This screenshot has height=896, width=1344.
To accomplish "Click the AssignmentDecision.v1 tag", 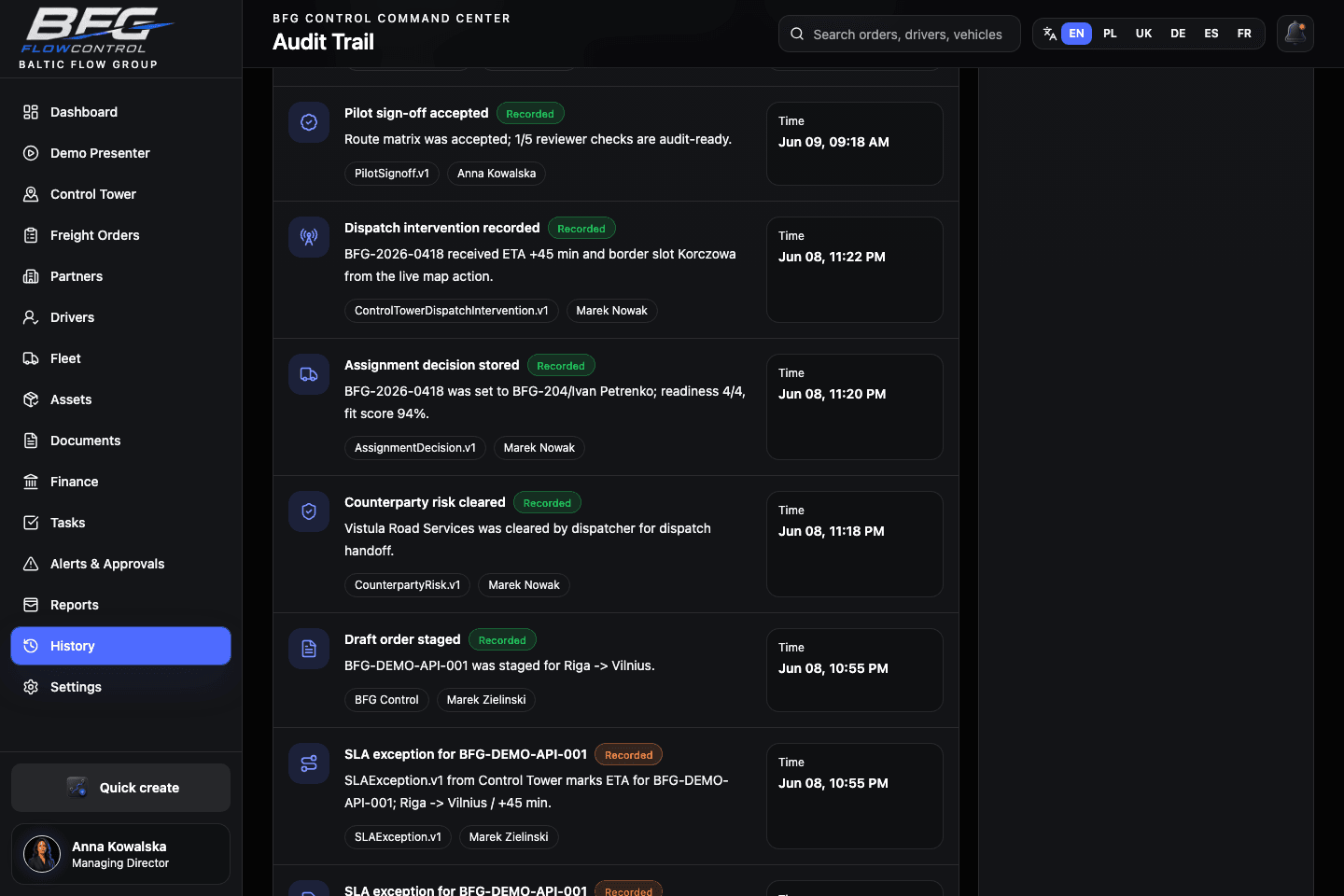I will point(415,448).
